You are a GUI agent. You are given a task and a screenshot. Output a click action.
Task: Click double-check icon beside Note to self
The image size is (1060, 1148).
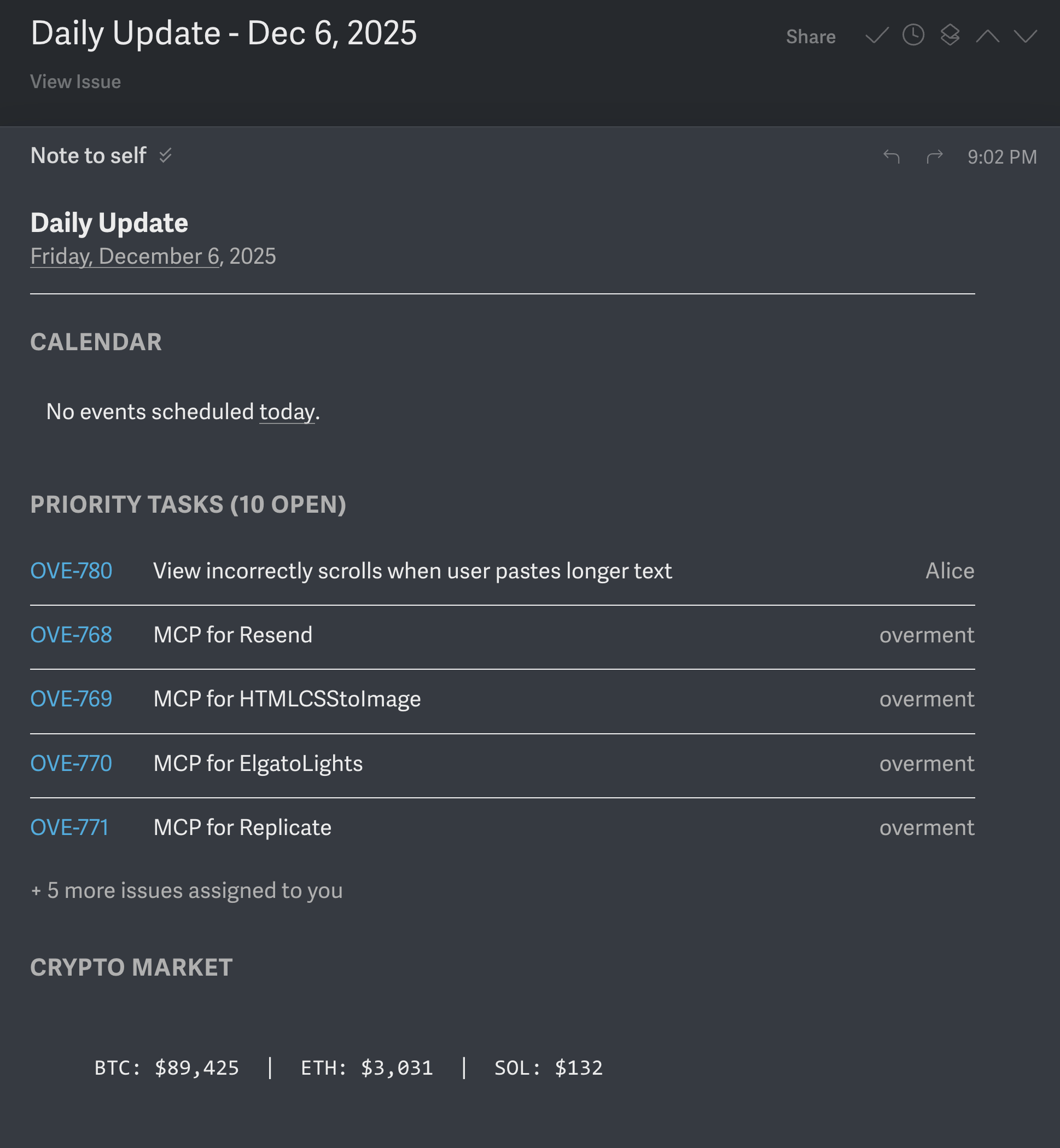[166, 155]
